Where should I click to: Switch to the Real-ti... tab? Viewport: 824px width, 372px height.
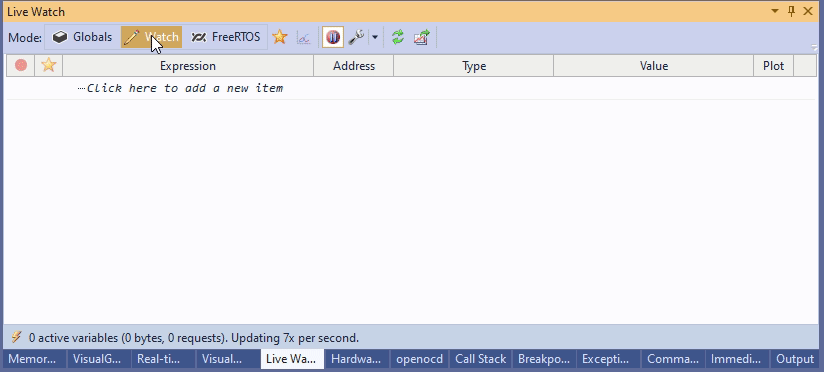coord(163,359)
